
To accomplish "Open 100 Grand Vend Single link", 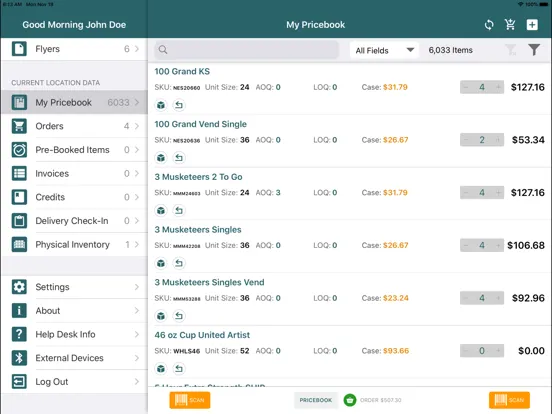I will pyautogui.click(x=200, y=124).
